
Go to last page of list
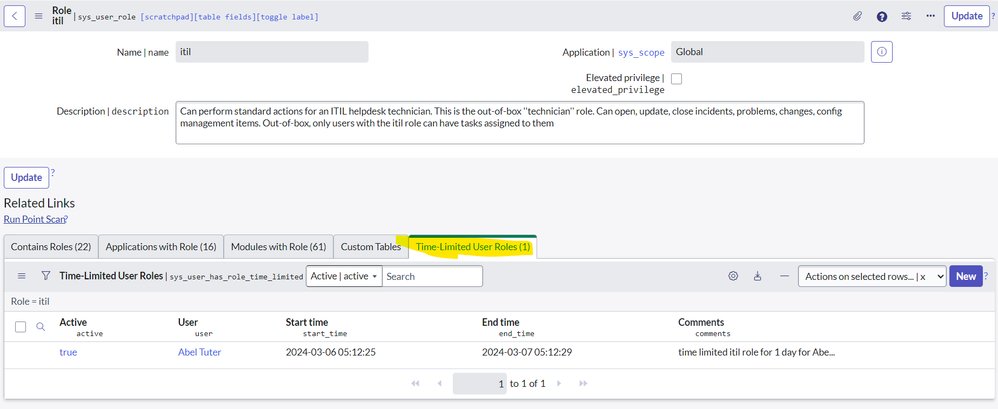pyautogui.click(x=582, y=384)
